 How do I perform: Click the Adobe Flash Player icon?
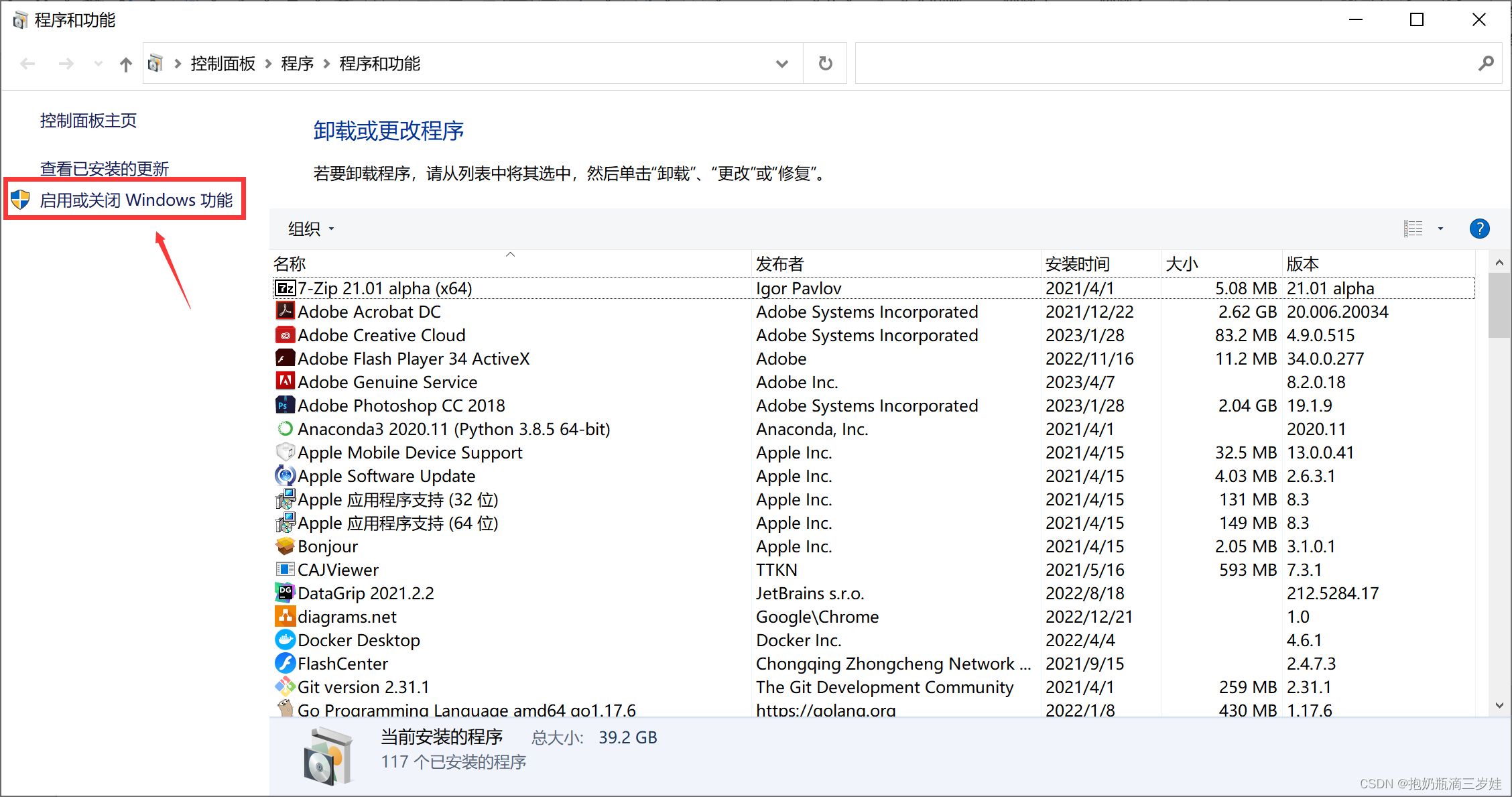286,358
